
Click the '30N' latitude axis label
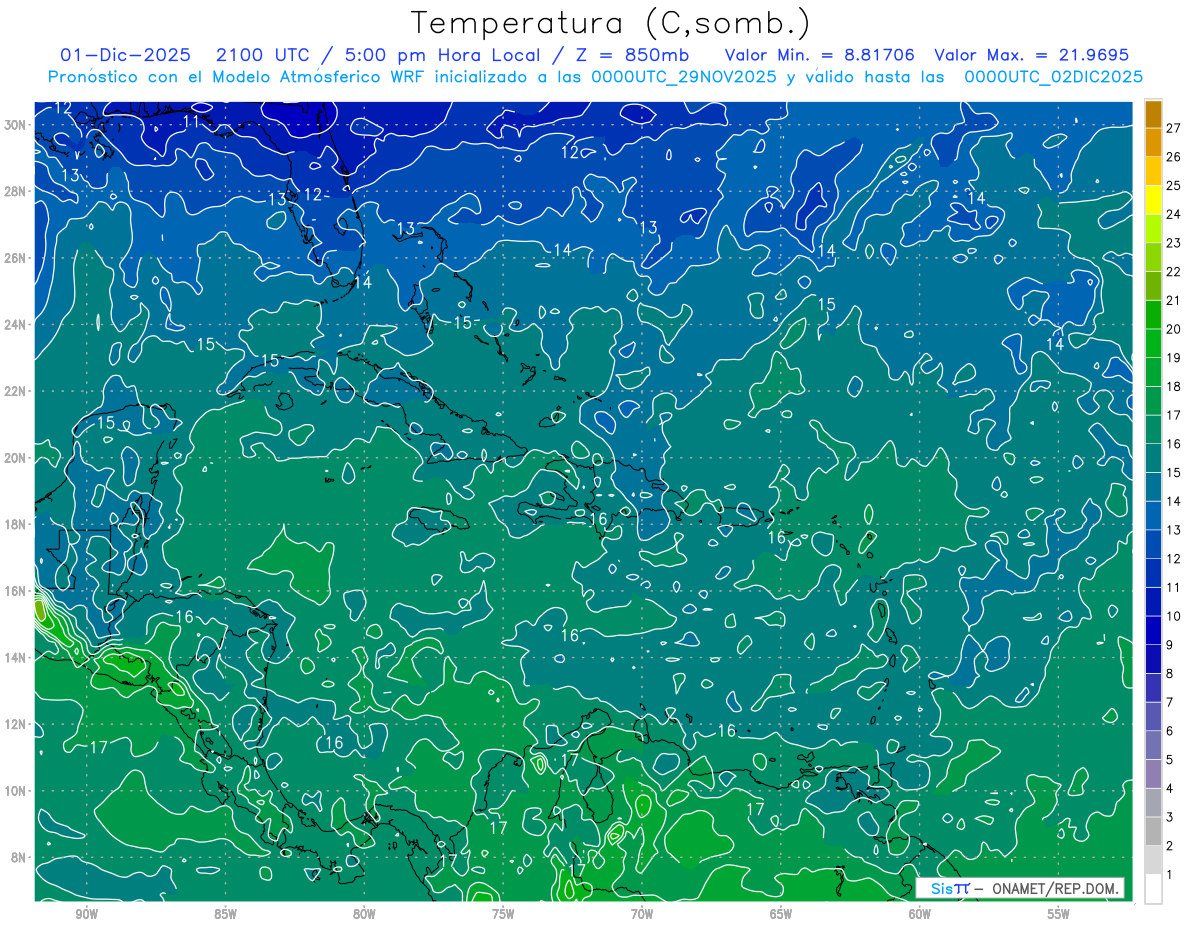16,125
